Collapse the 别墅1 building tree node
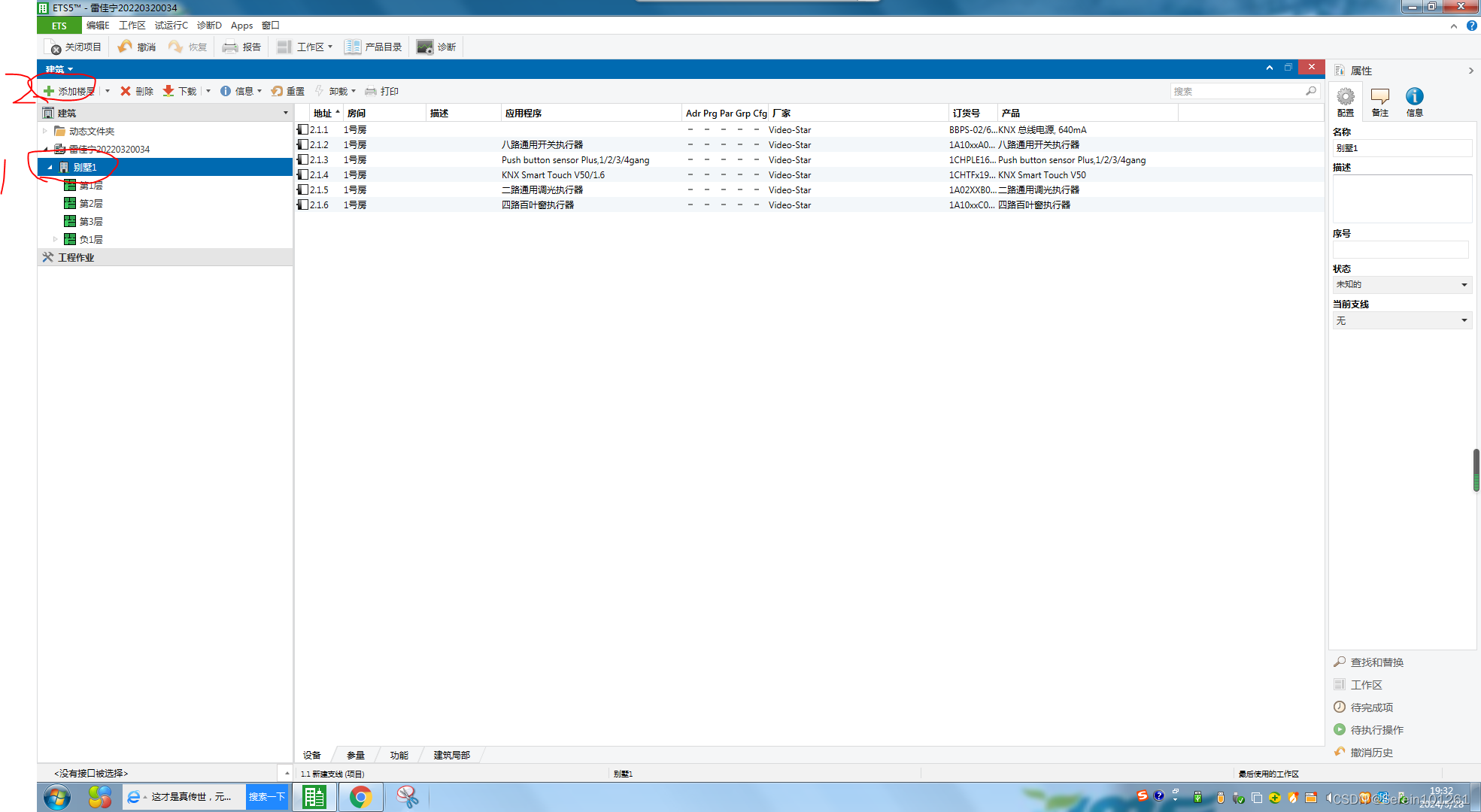 point(50,167)
